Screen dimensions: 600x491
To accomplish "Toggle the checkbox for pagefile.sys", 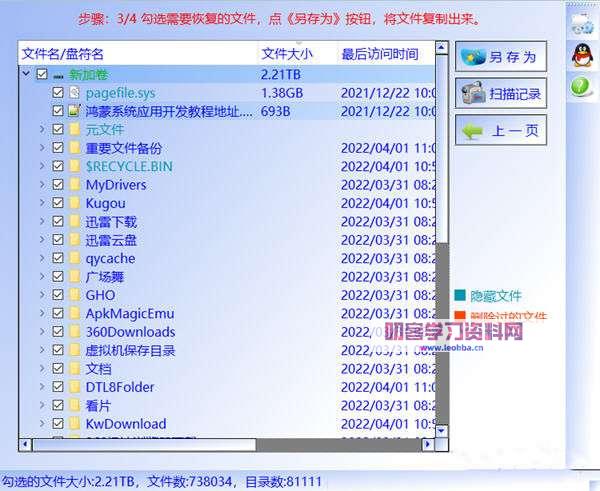I will click(x=58, y=93).
